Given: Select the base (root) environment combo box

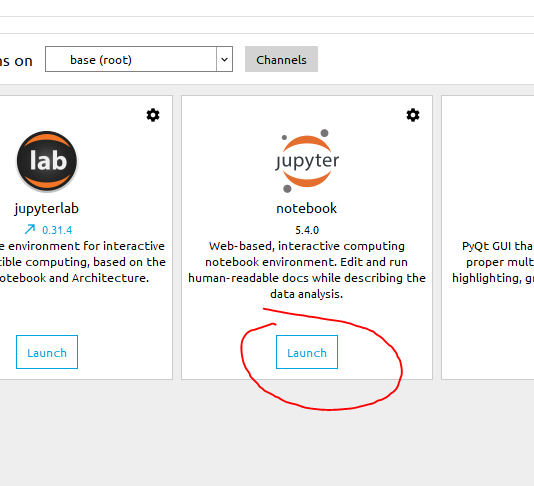Looking at the screenshot, I should pyautogui.click(x=139, y=59).
